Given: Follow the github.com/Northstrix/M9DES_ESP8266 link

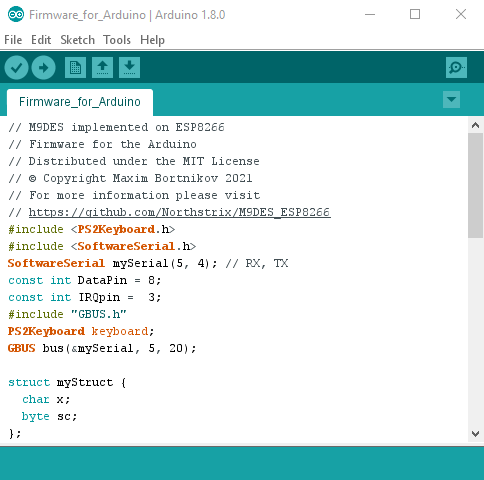Looking at the screenshot, I should 180,212.
